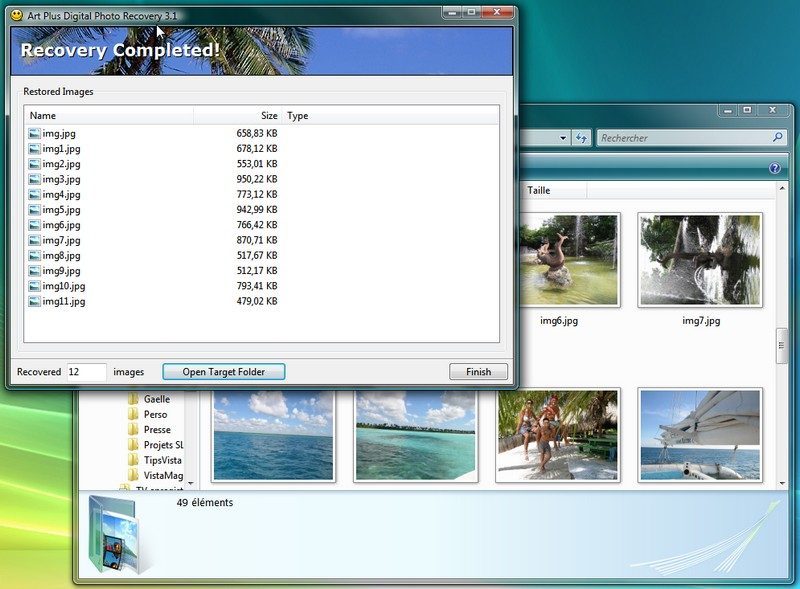This screenshot has height=589, width=800.
Task: Click the Taille column header in Explorer
Action: coord(553,190)
